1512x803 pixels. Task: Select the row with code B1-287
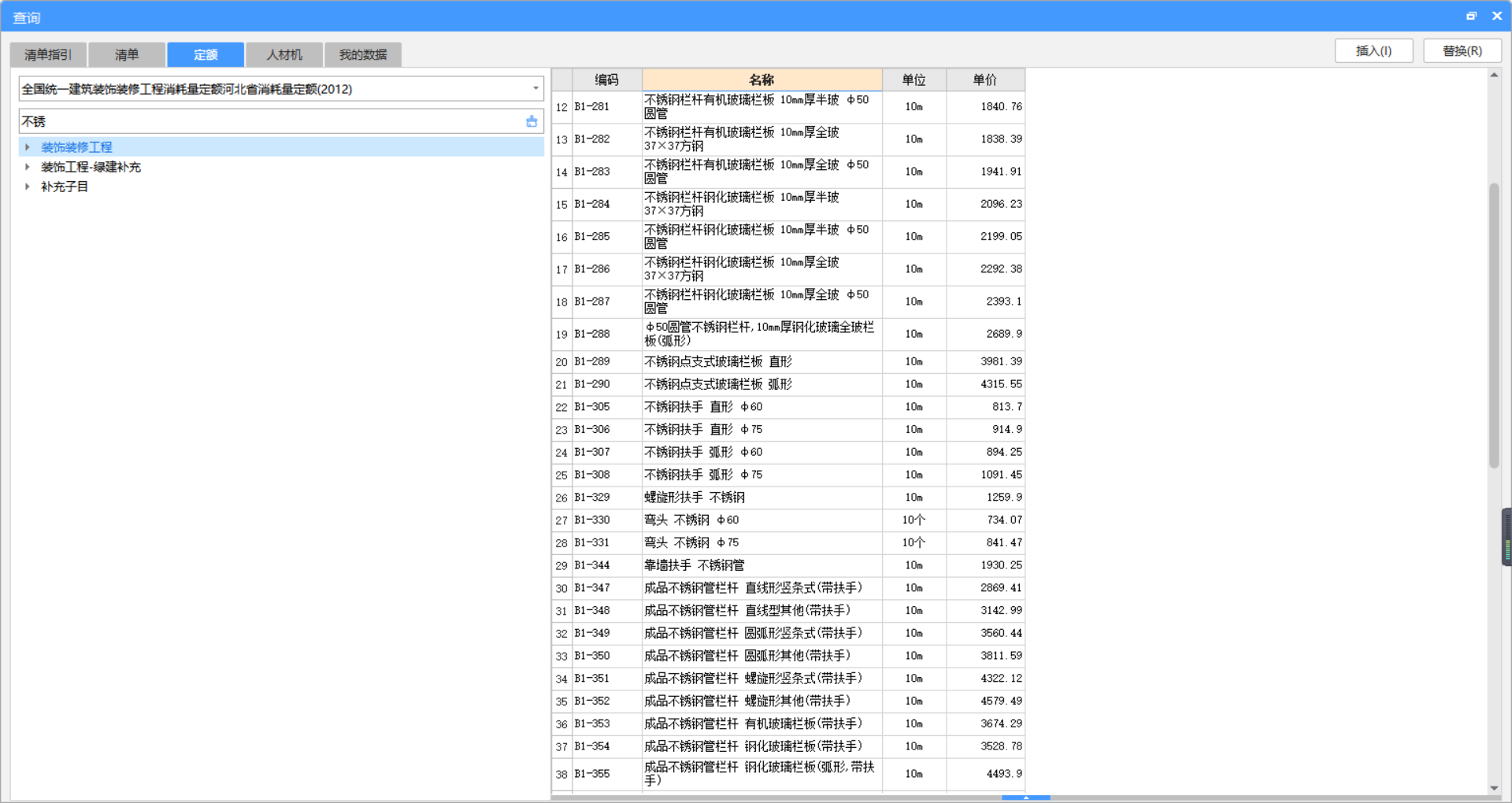788,302
